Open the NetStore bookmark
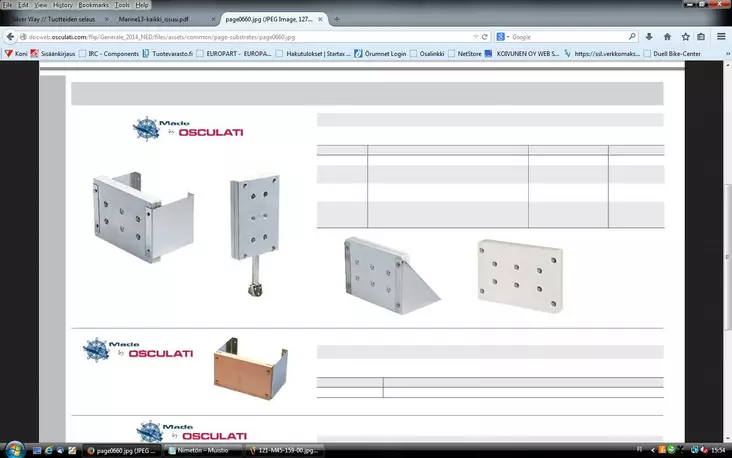 click(x=465, y=54)
